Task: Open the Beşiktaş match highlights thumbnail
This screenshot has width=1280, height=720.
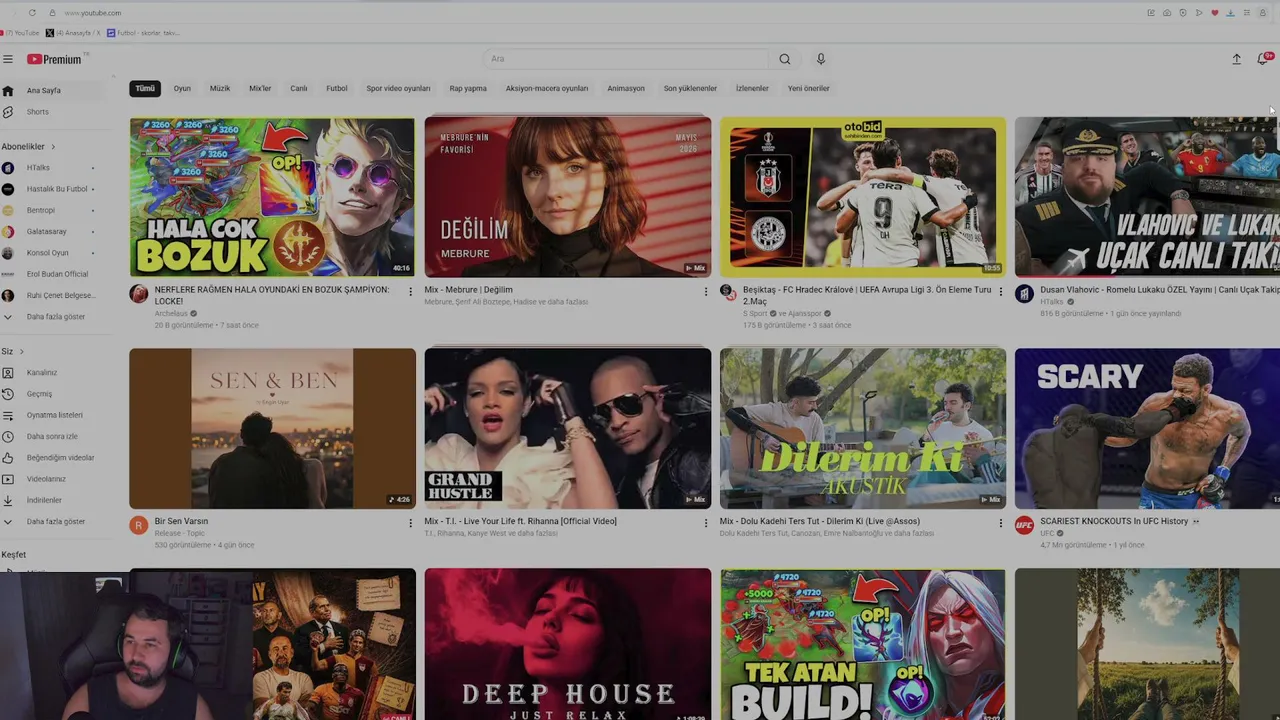Action: [x=863, y=197]
